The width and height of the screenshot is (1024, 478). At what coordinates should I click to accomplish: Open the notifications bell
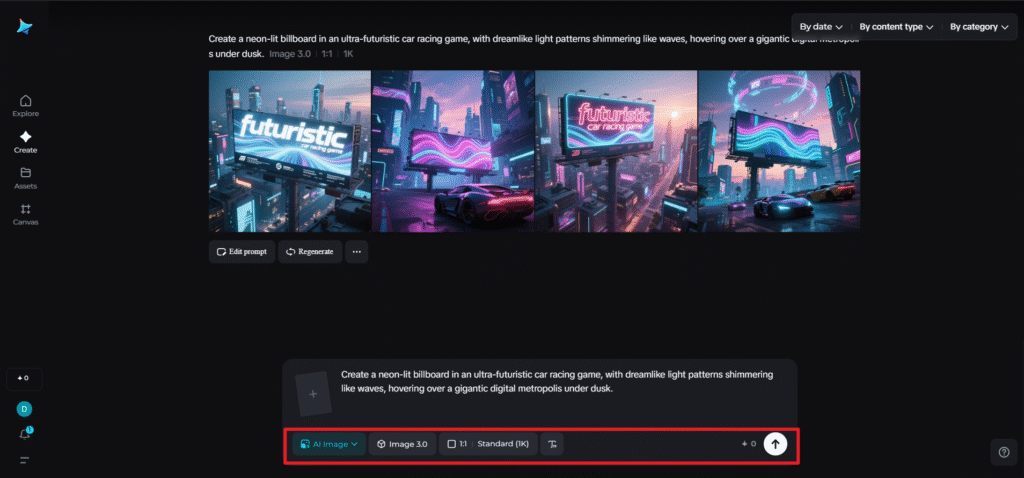click(x=25, y=433)
